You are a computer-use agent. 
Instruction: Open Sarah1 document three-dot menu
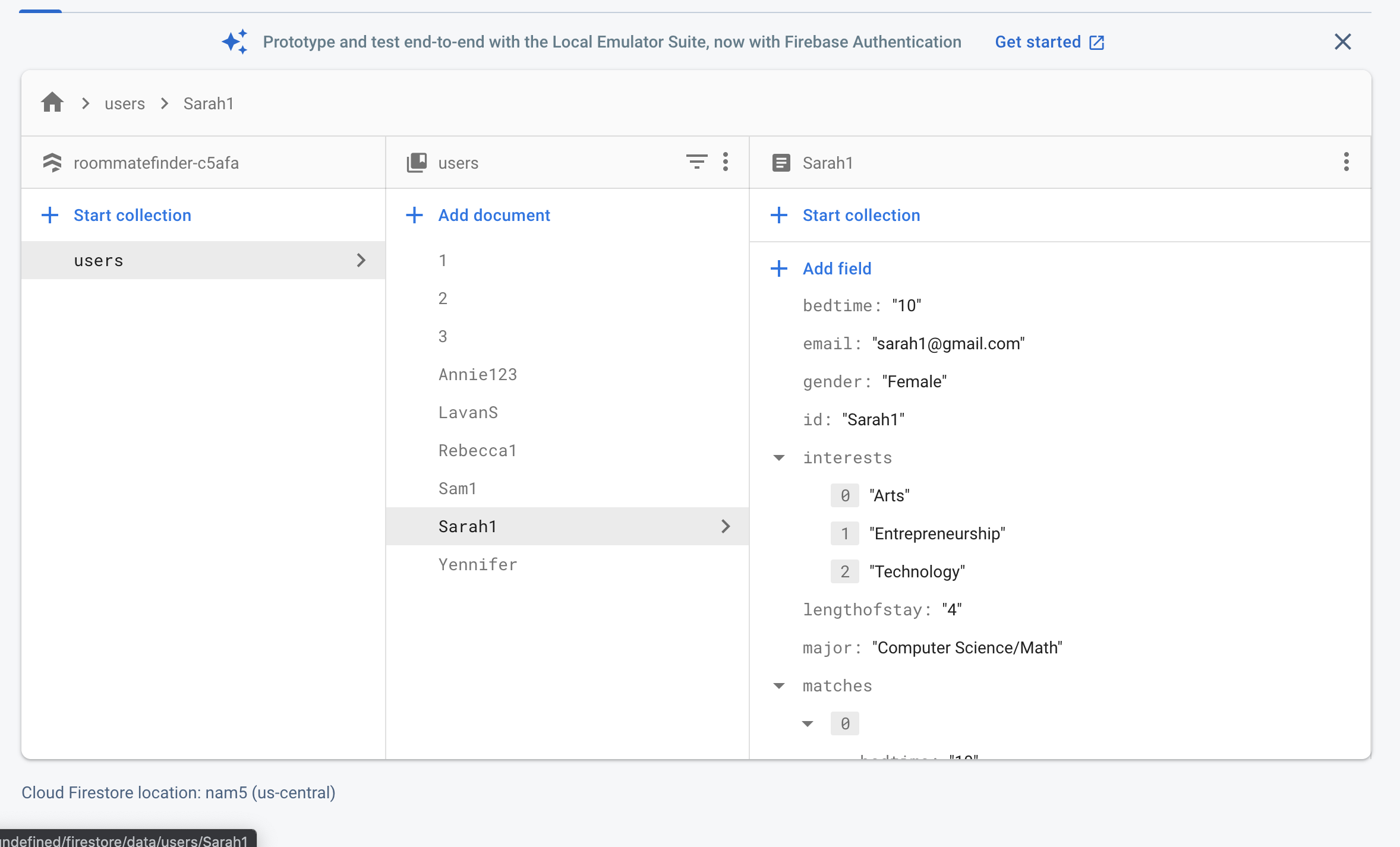tap(1346, 162)
